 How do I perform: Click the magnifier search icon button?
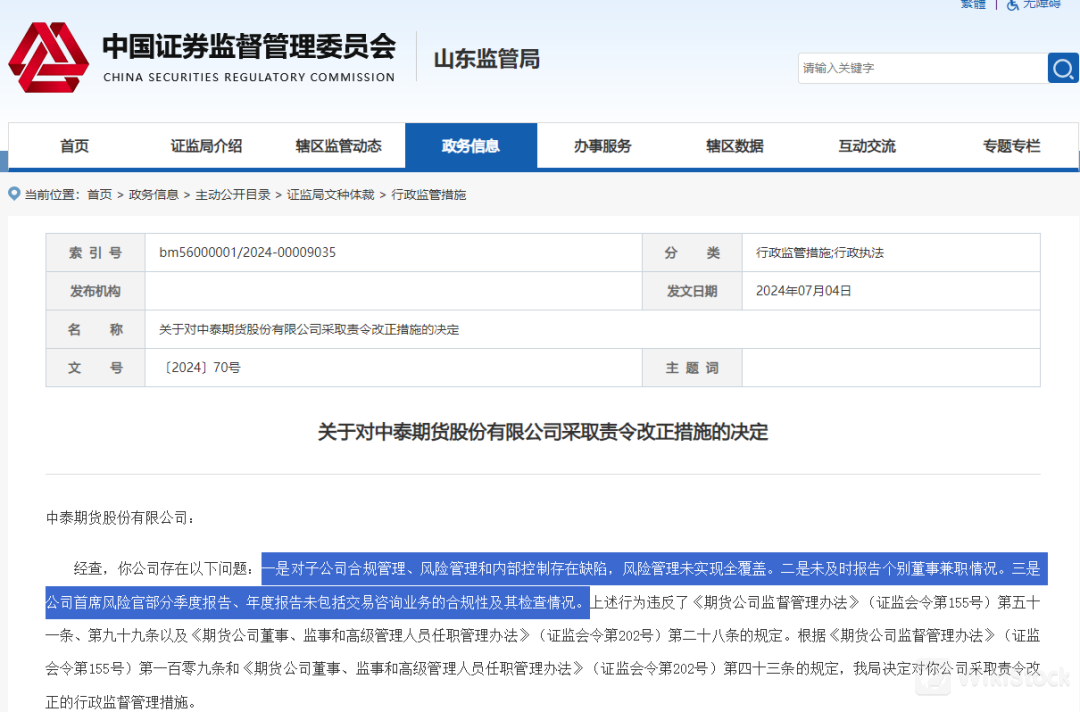point(1063,68)
